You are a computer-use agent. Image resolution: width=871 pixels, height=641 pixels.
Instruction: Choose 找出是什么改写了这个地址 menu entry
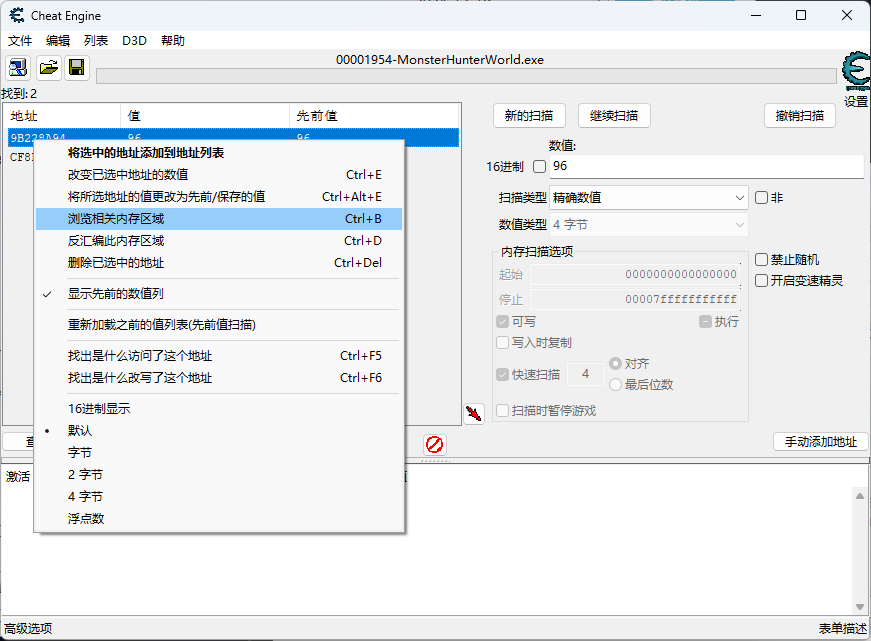tap(140, 378)
